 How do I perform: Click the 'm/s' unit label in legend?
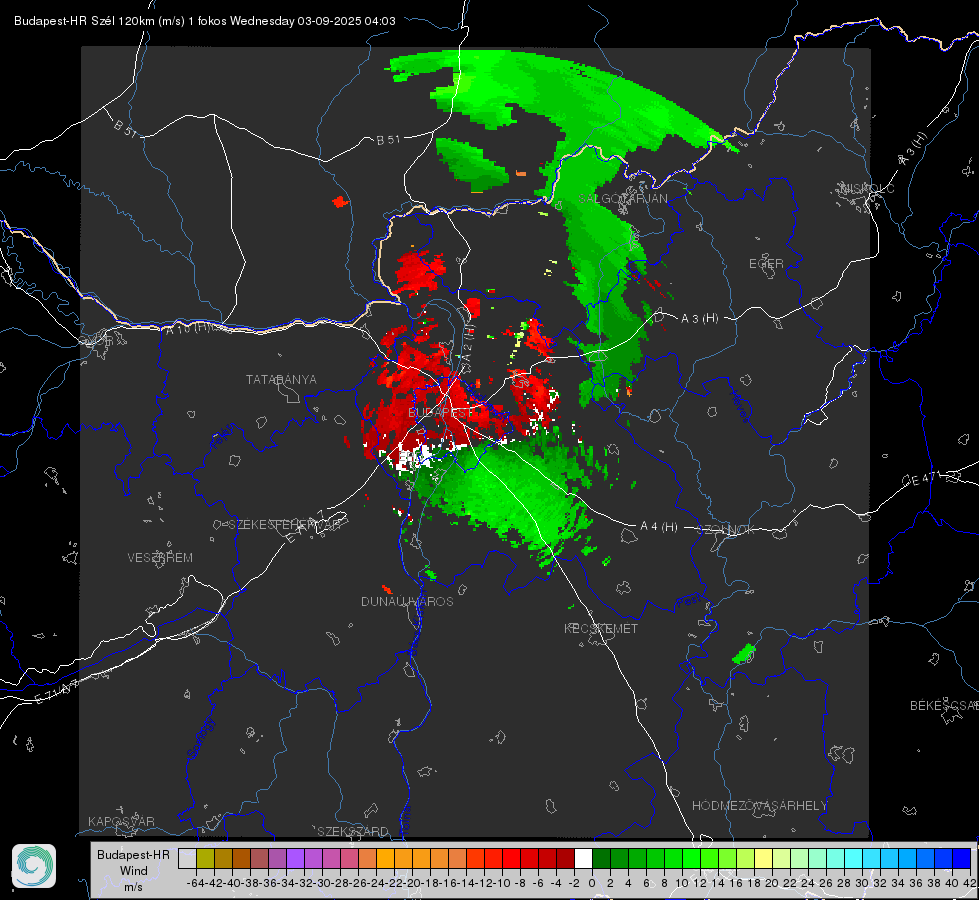(x=134, y=887)
